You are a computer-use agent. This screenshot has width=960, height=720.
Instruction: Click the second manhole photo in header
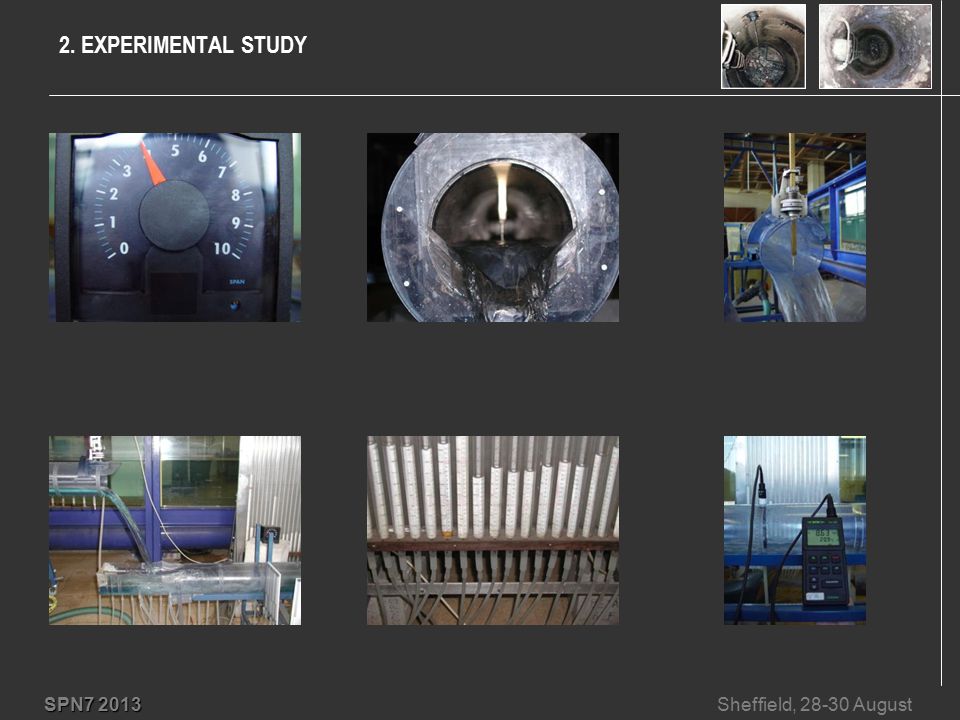(876, 47)
